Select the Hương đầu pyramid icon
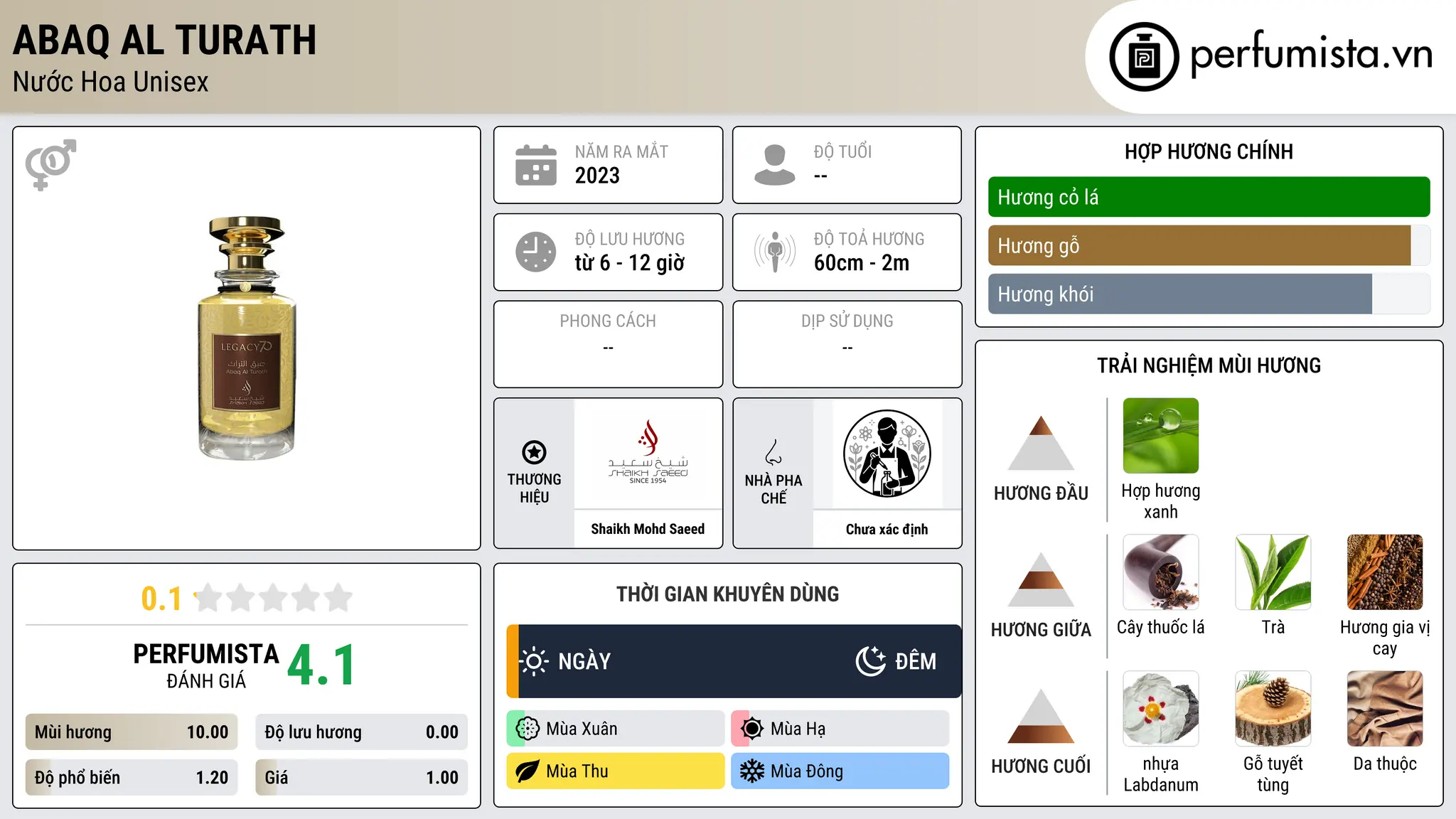Image resolution: width=1456 pixels, height=819 pixels. [1041, 443]
